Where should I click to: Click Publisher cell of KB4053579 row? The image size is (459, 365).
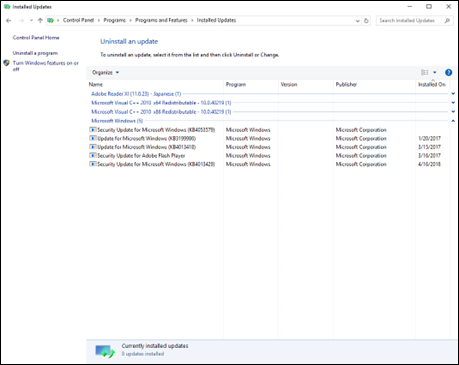[x=361, y=130]
